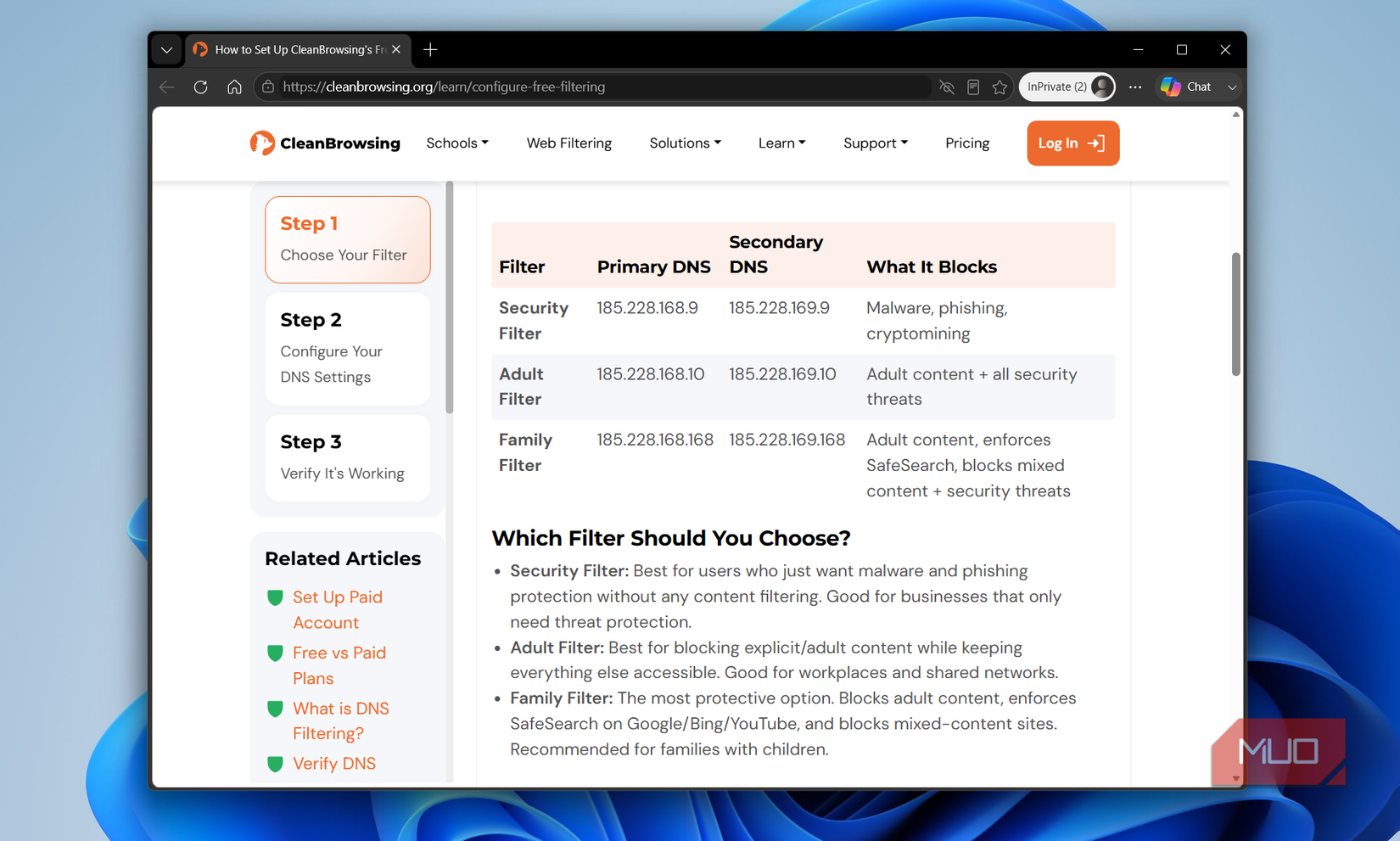Jump to Step 3 Verify It's Working

[x=348, y=458]
